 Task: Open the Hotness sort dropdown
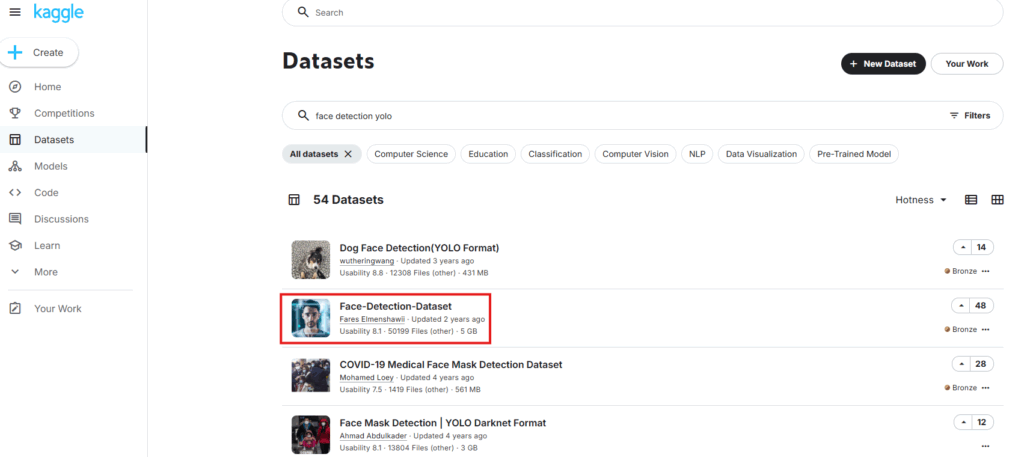[921, 200]
